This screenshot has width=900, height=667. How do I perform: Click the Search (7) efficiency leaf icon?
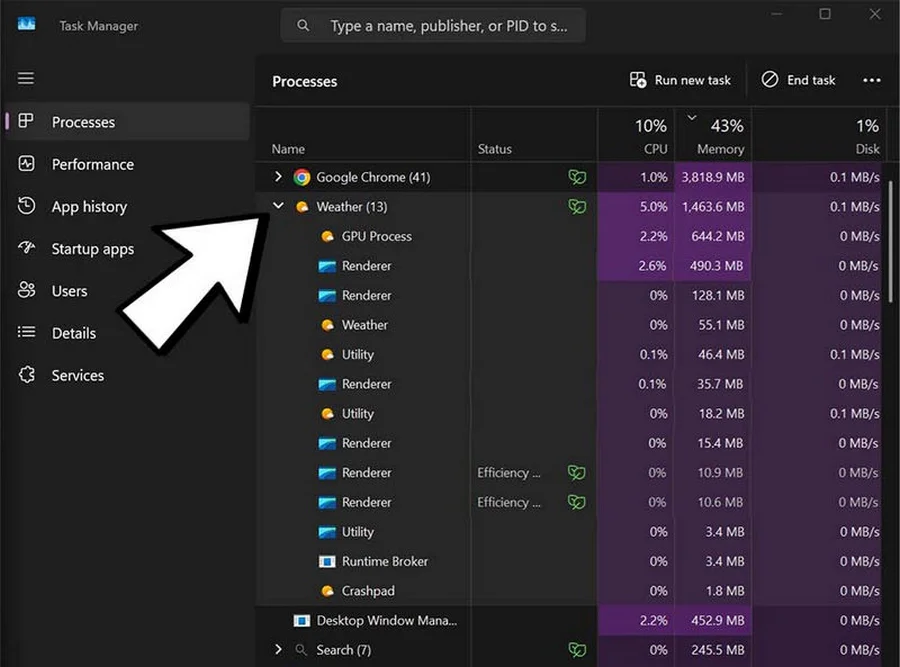(577, 650)
